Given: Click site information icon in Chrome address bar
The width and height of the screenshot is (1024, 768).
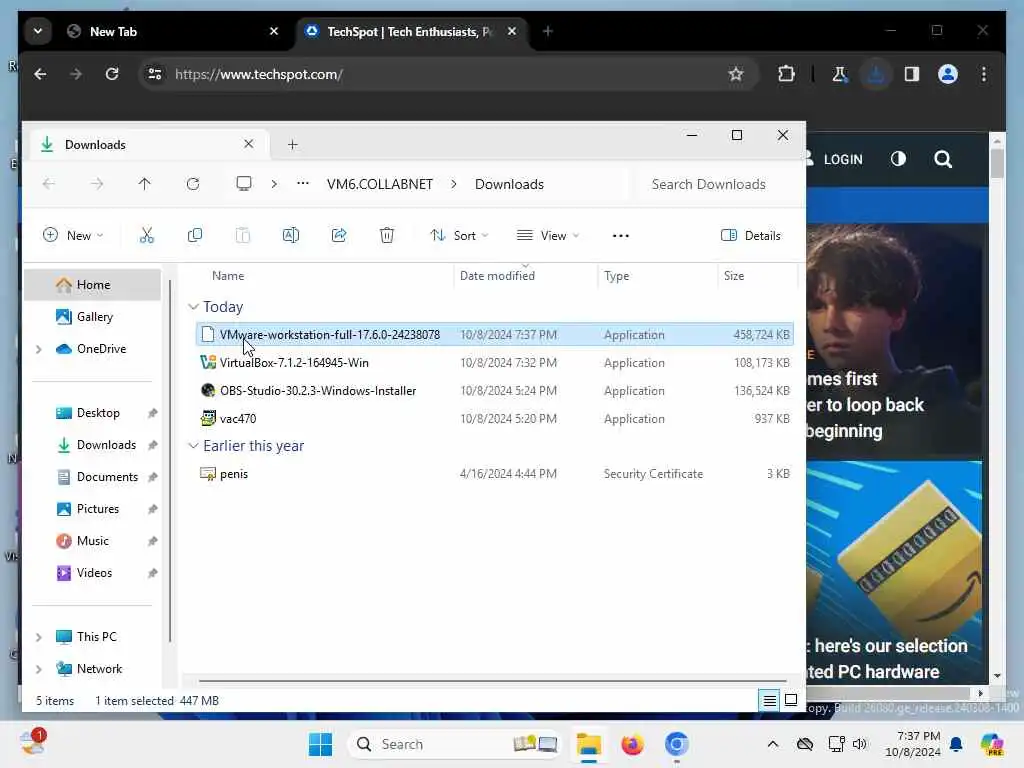Looking at the screenshot, I should point(155,74).
